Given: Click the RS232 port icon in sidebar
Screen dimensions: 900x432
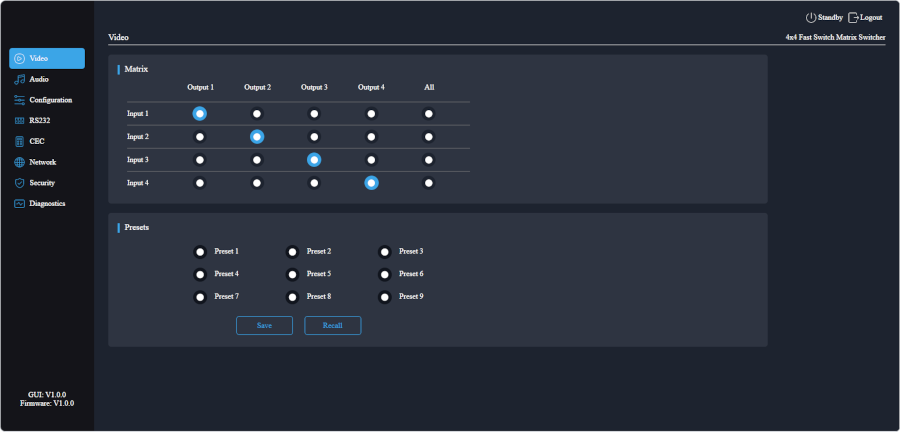Looking at the screenshot, I should [x=19, y=121].
